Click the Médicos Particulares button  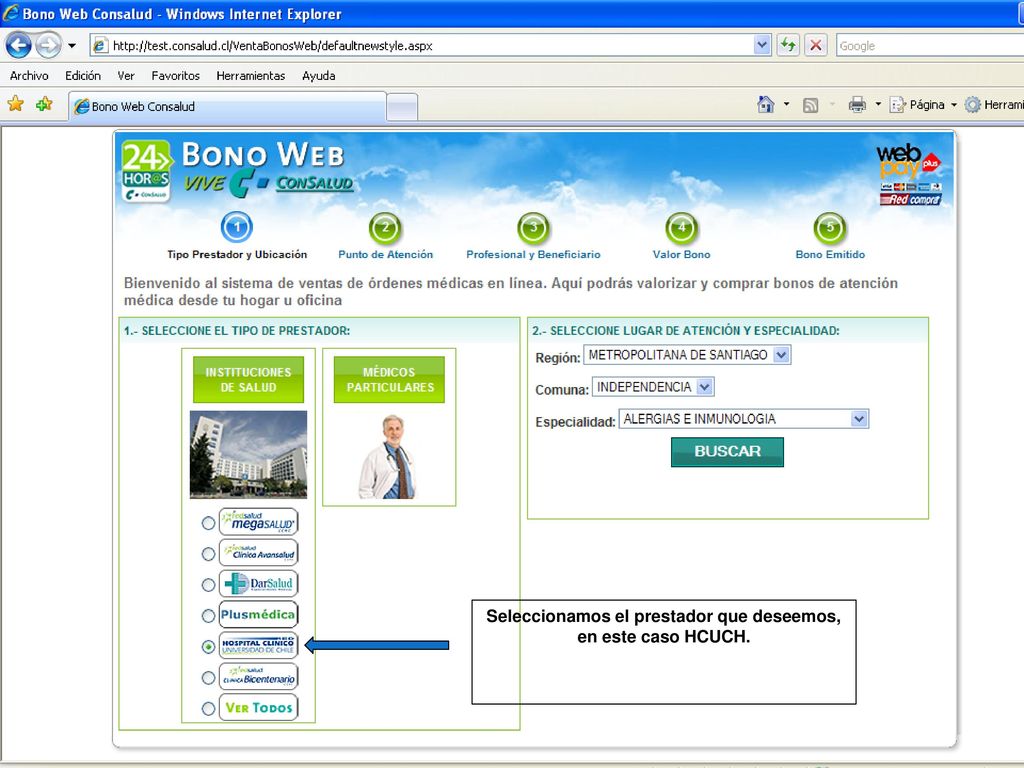[389, 379]
